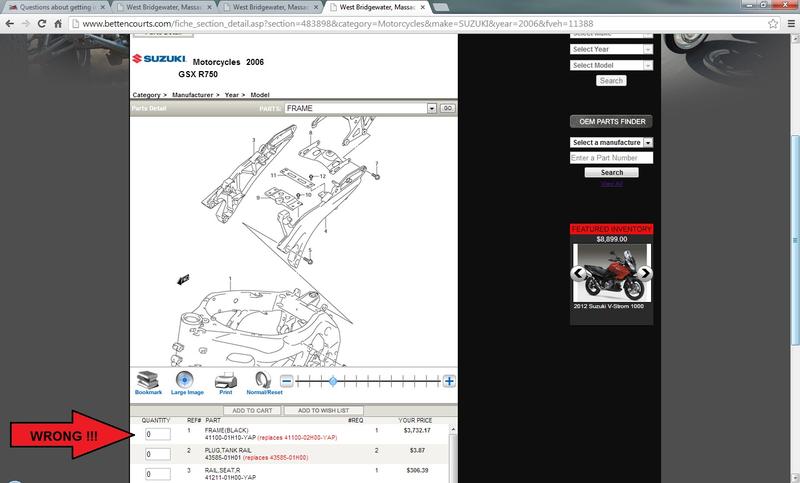Select the active West Bridgewater tab
The height and width of the screenshot is (483, 800).
click(378, 8)
